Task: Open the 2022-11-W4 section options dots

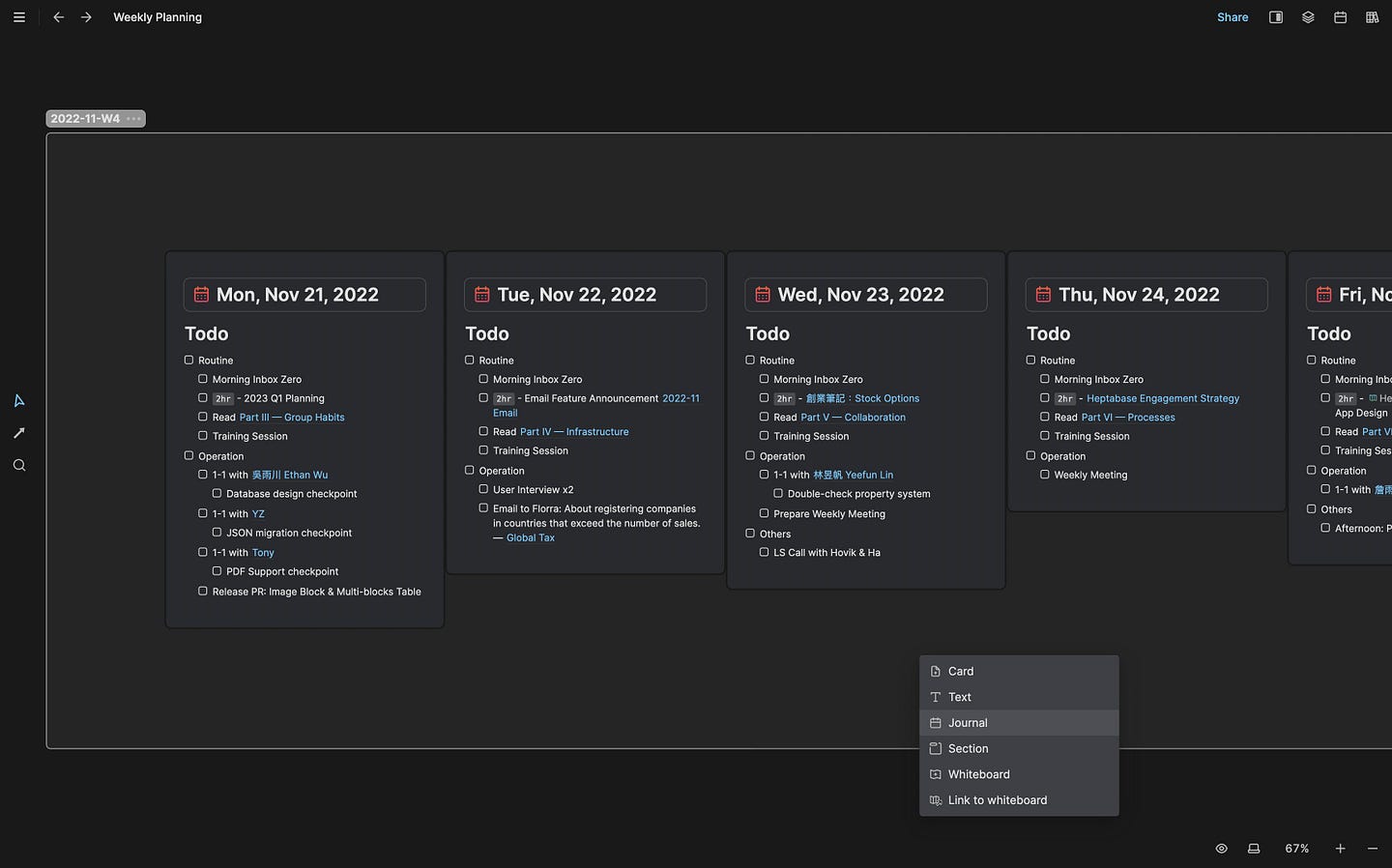Action: click(133, 119)
